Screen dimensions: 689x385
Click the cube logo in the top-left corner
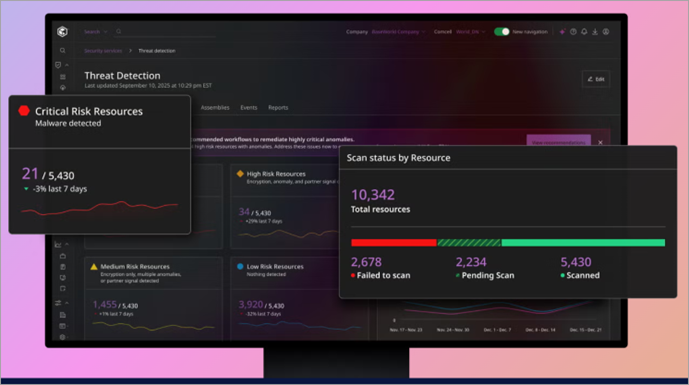point(62,32)
